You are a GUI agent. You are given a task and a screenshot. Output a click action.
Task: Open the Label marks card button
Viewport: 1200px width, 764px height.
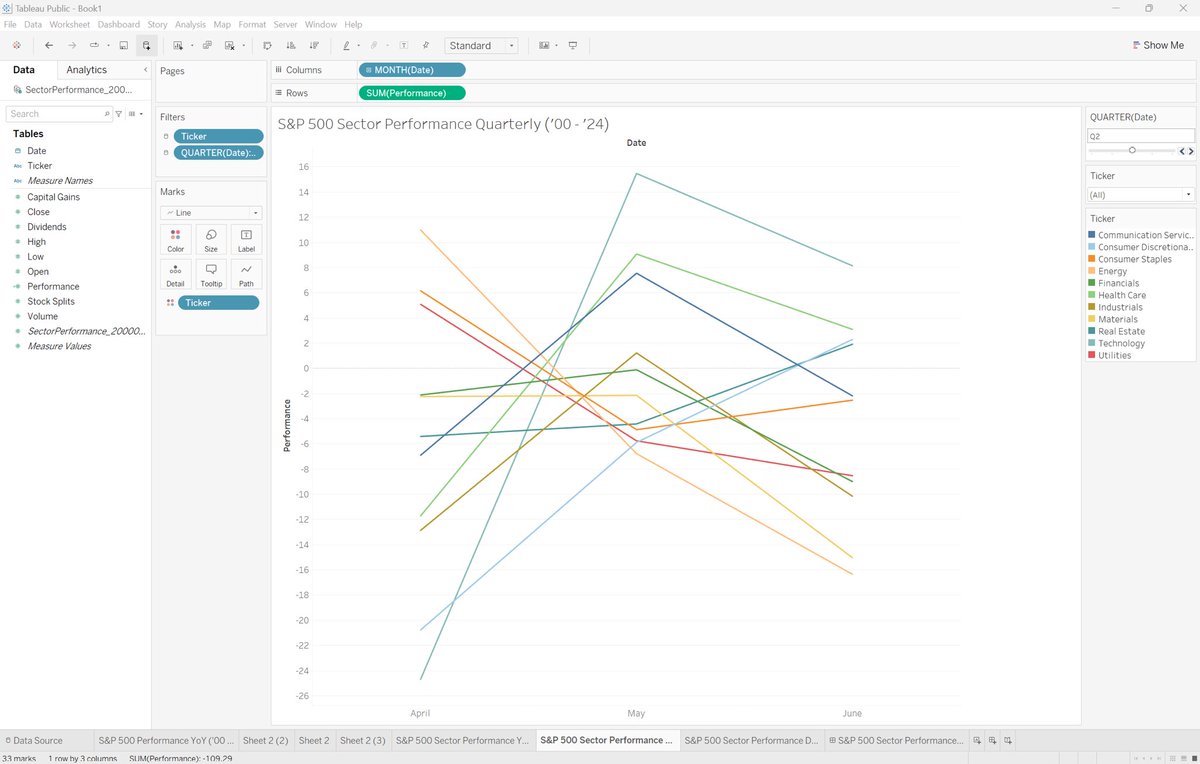click(246, 240)
